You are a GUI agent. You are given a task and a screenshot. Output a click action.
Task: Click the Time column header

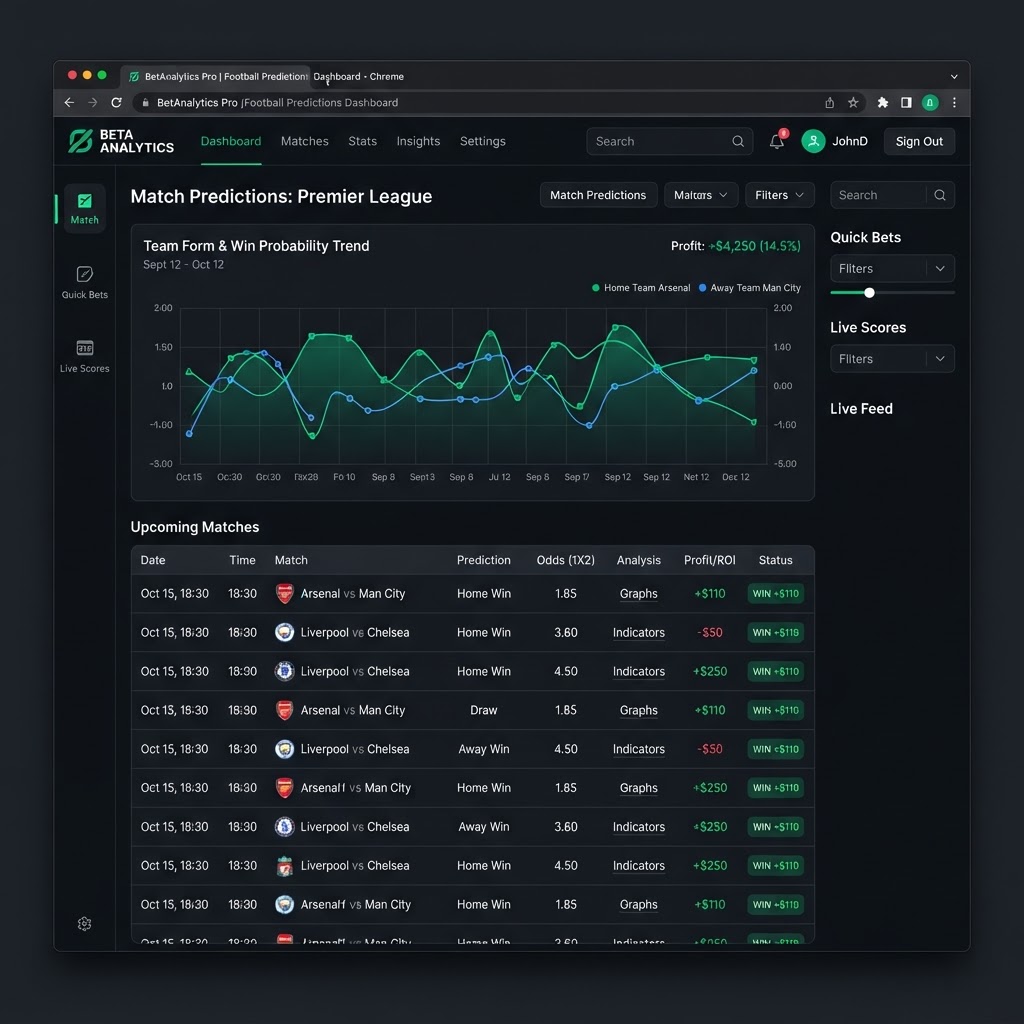[242, 560]
